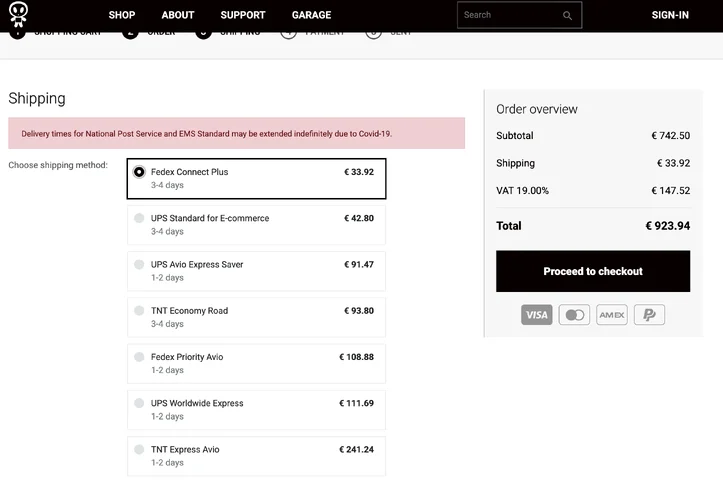The image size is (723, 500).
Task: Go to the Support menu
Action: pyautogui.click(x=243, y=15)
